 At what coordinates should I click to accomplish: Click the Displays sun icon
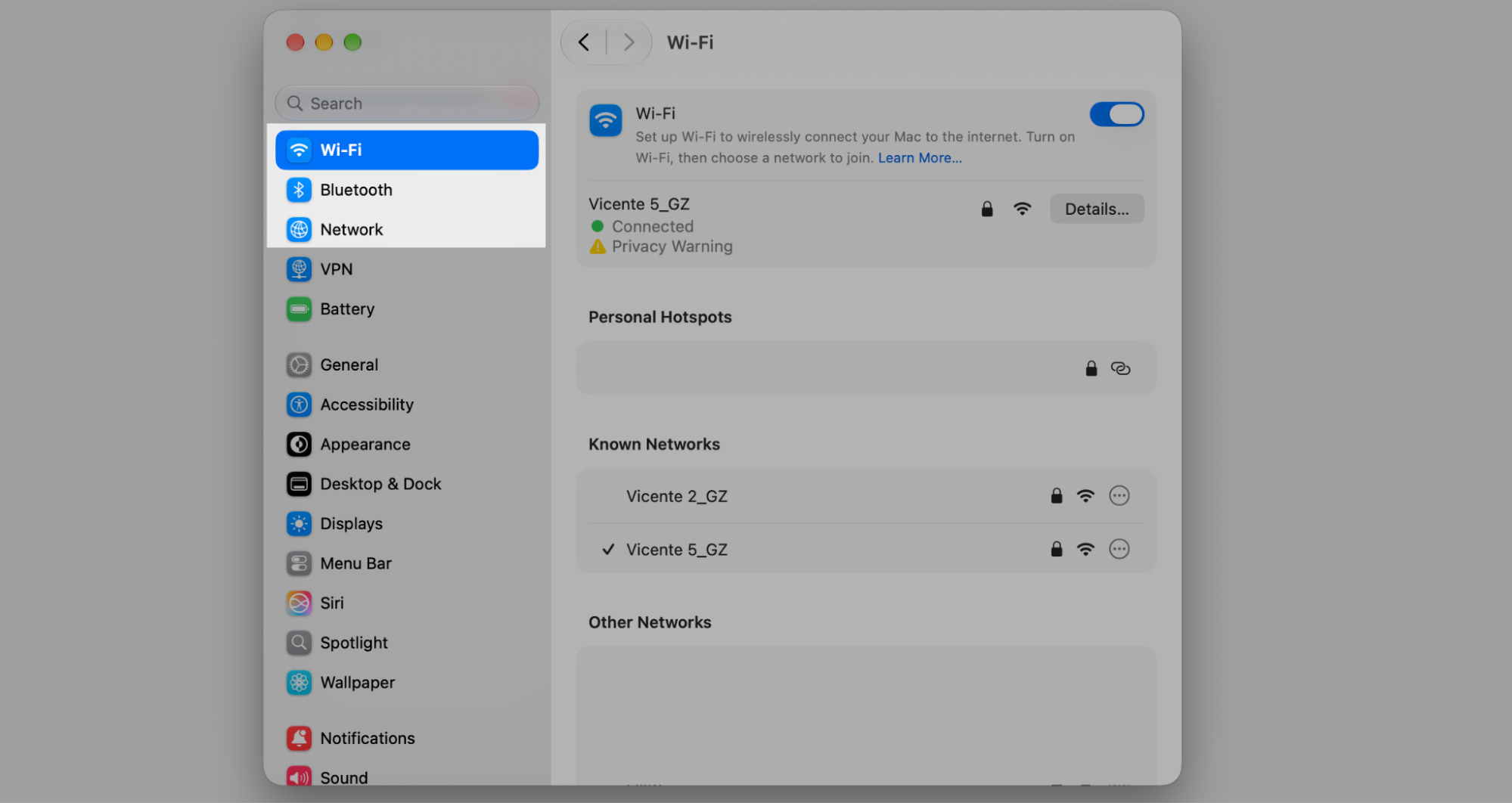pos(299,524)
